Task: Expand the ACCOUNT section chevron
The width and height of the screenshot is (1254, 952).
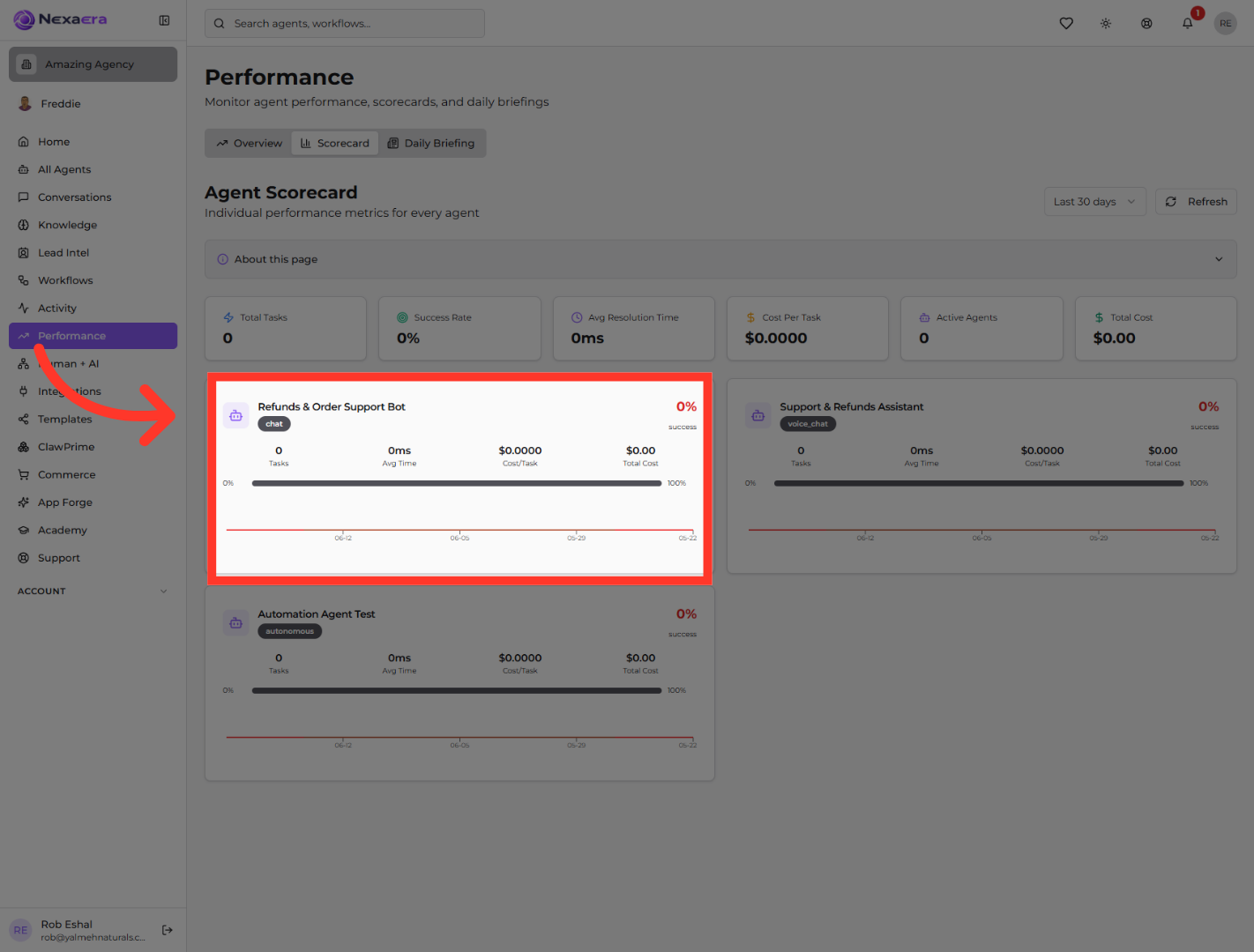Action: click(163, 591)
